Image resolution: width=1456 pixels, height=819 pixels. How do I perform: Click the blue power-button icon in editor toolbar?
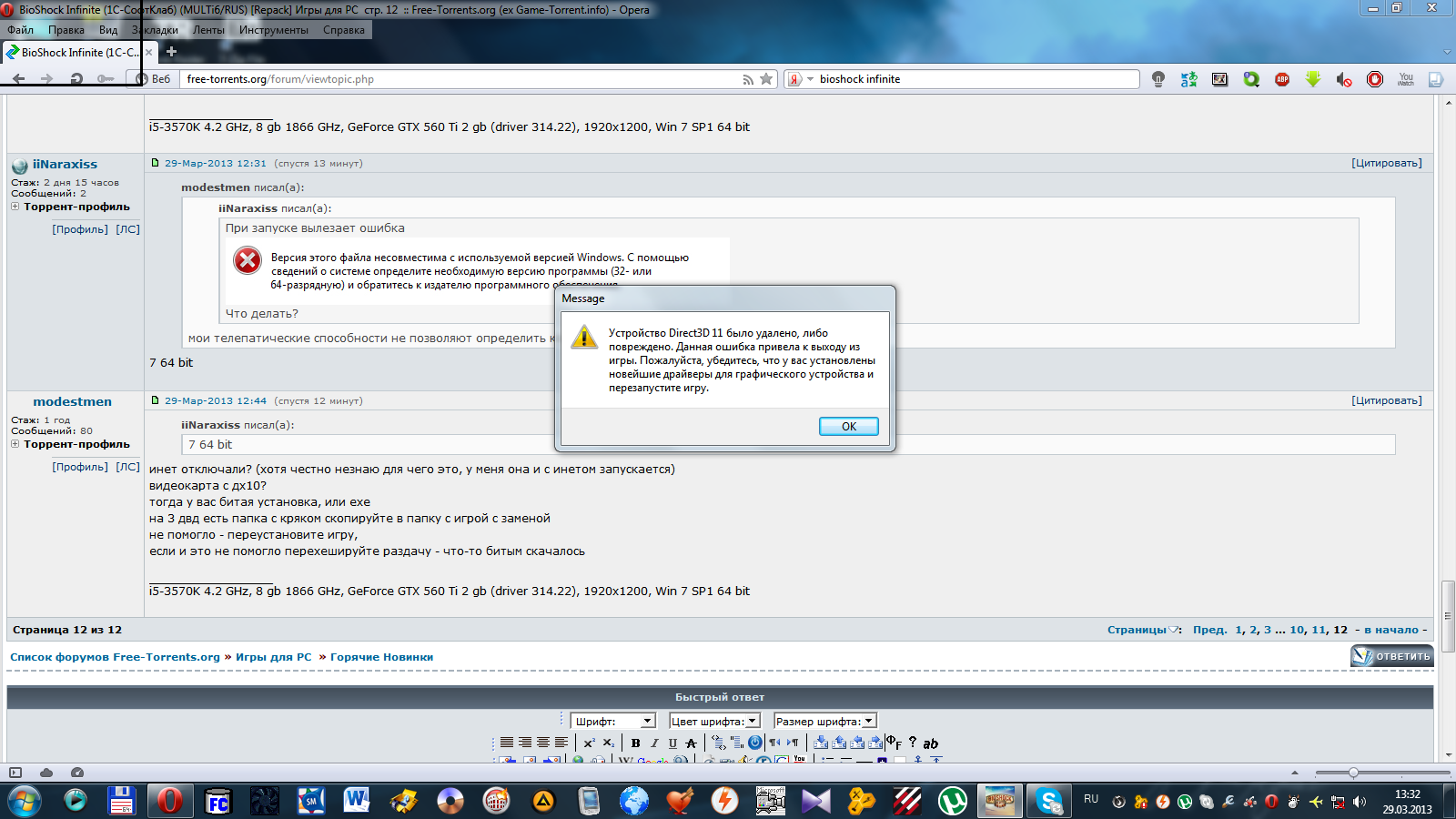(755, 743)
